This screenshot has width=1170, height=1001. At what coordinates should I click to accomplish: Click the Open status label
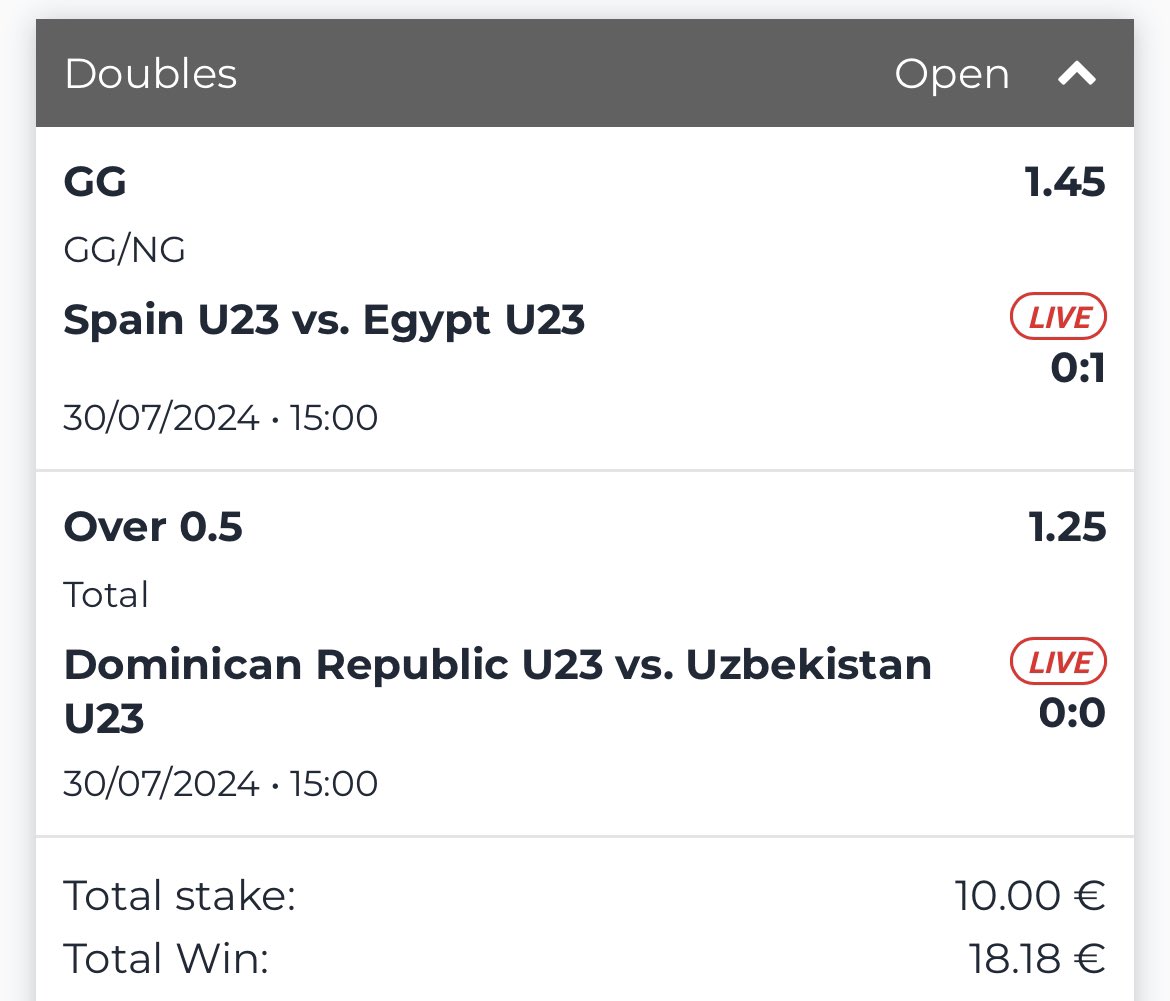[x=952, y=75]
